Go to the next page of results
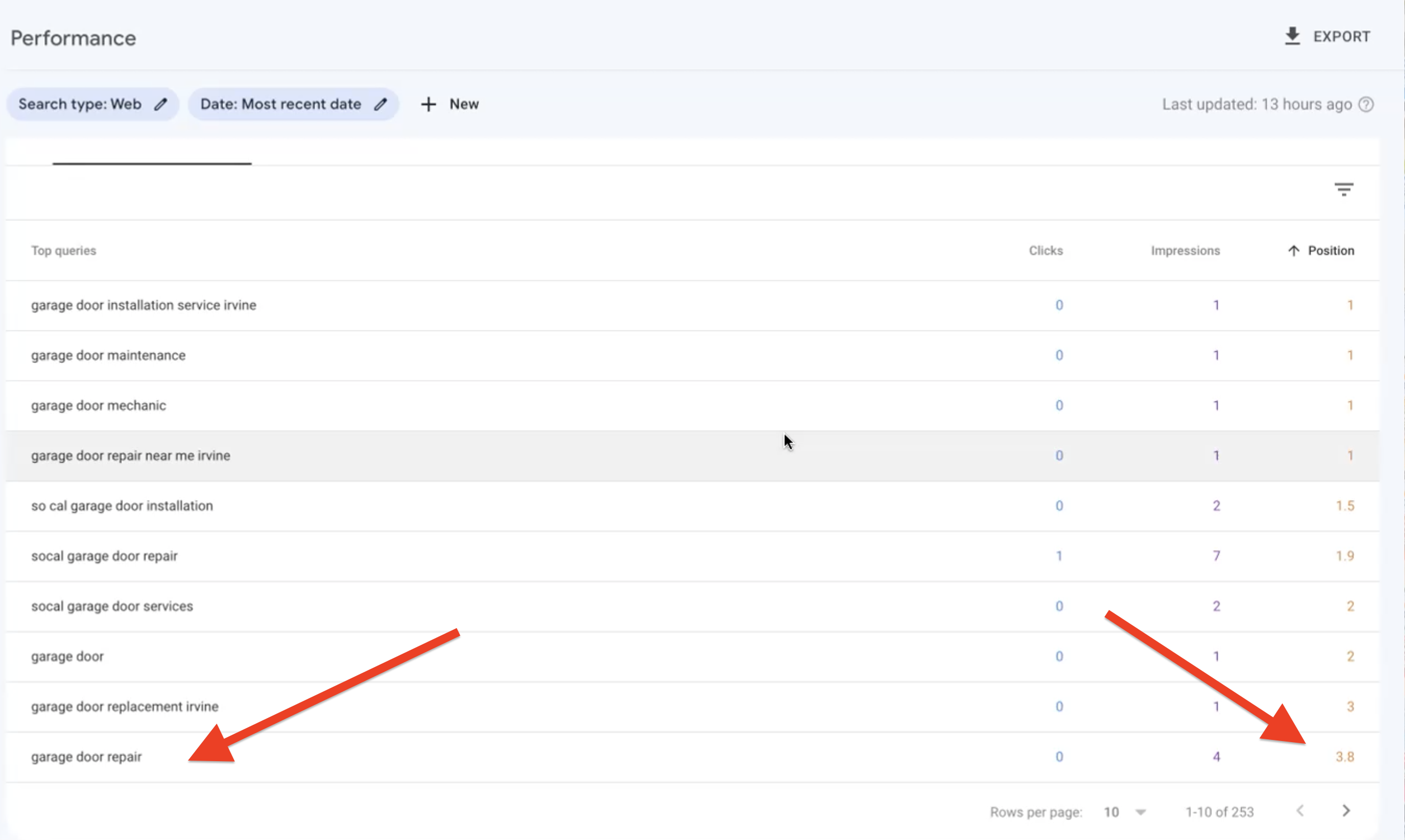The image size is (1405, 840). pos(1346,811)
